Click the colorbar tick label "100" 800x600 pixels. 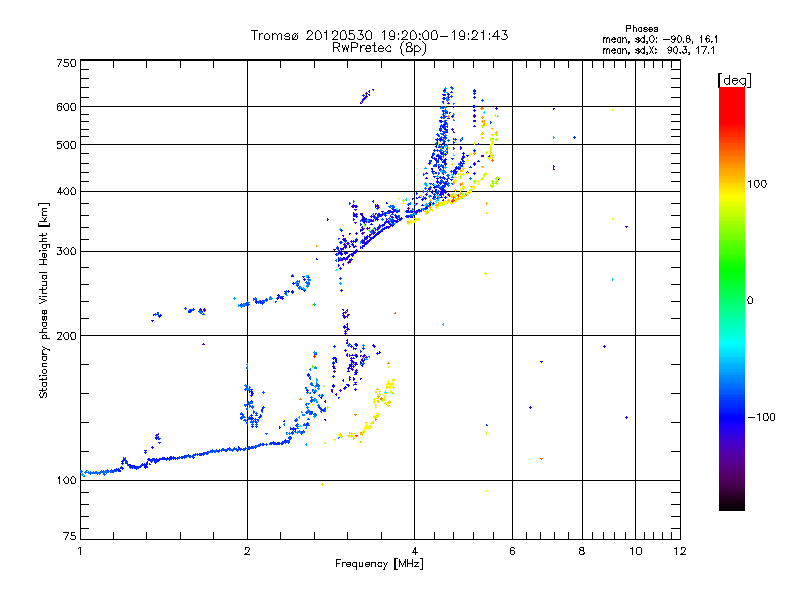(757, 184)
